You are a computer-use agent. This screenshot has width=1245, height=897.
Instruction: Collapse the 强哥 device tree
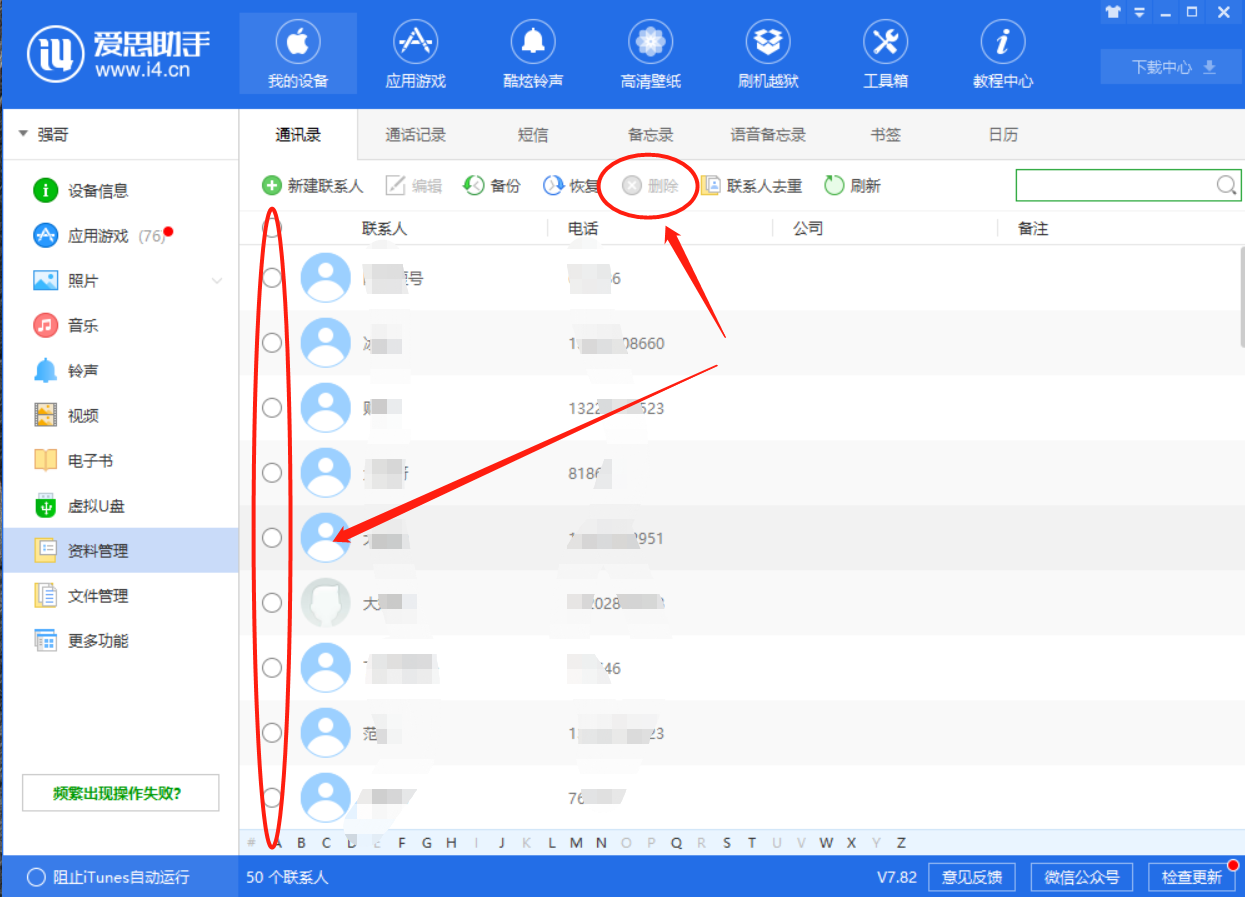click(x=23, y=134)
